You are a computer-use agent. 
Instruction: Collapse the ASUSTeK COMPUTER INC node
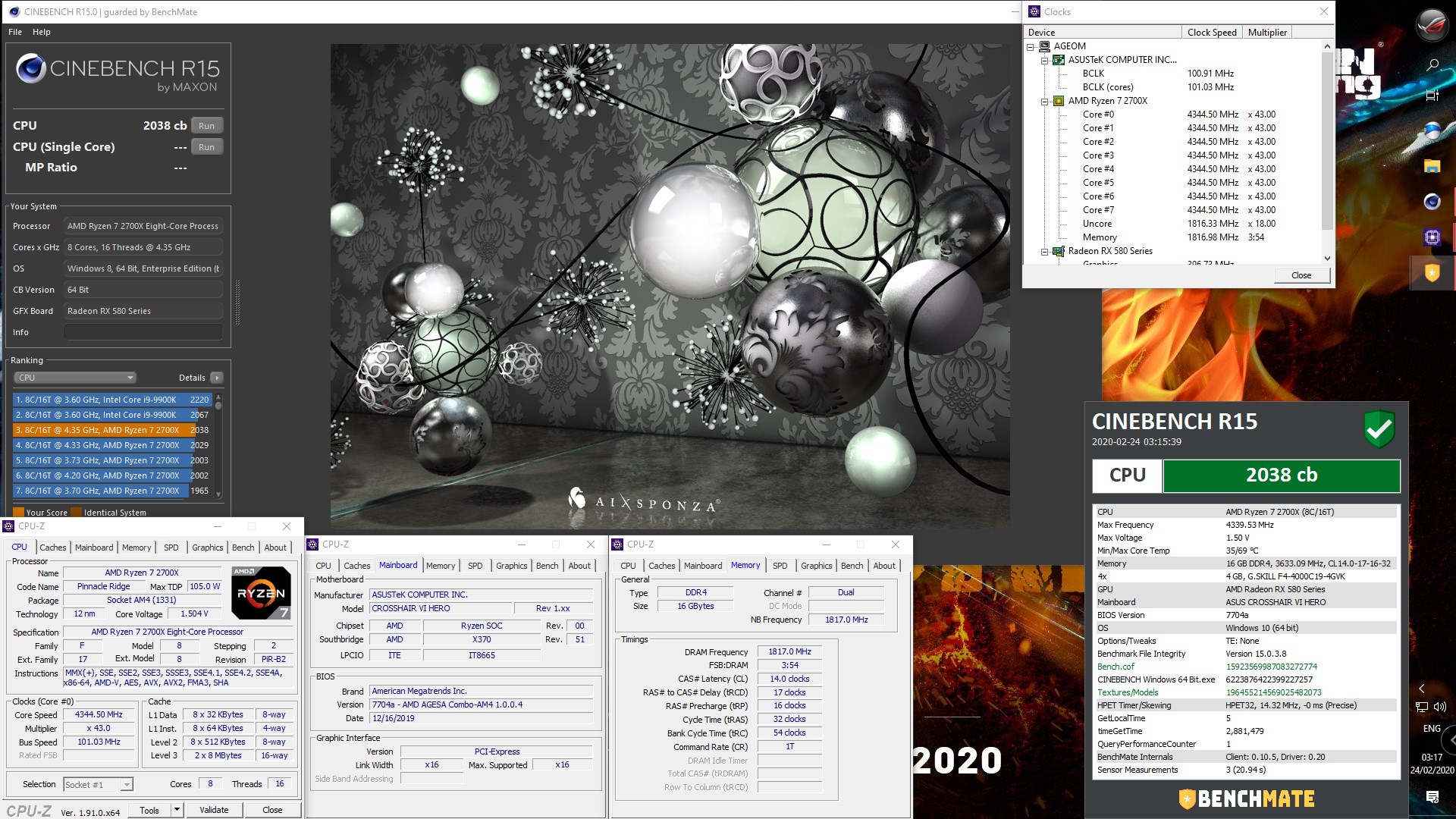tap(1044, 61)
